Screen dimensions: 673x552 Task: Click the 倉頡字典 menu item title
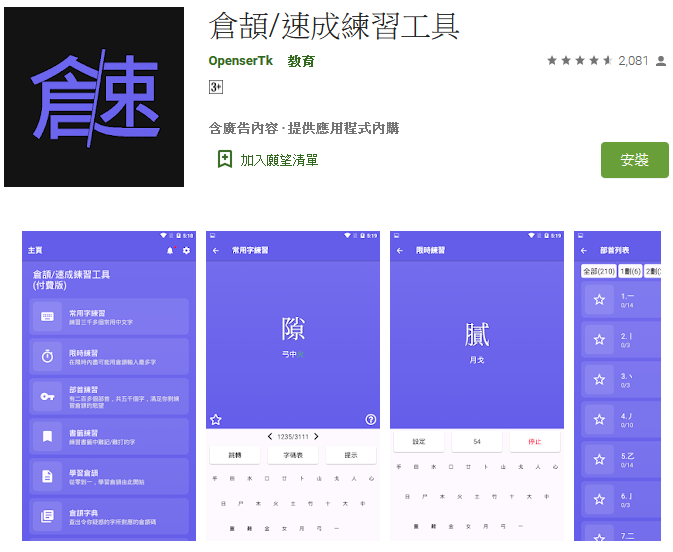(x=84, y=513)
